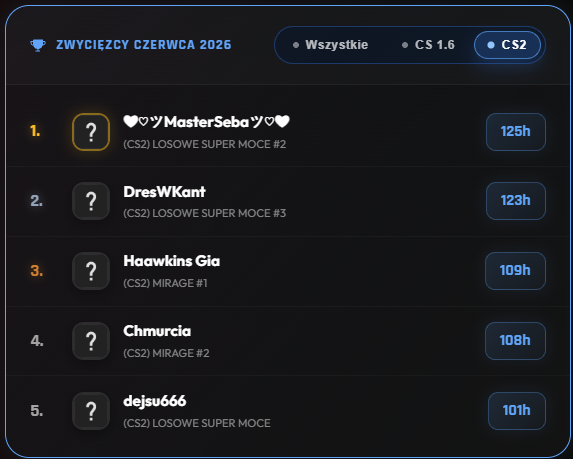Choose the CS2 filter pill
This screenshot has width=573, height=459.
[x=507, y=45]
